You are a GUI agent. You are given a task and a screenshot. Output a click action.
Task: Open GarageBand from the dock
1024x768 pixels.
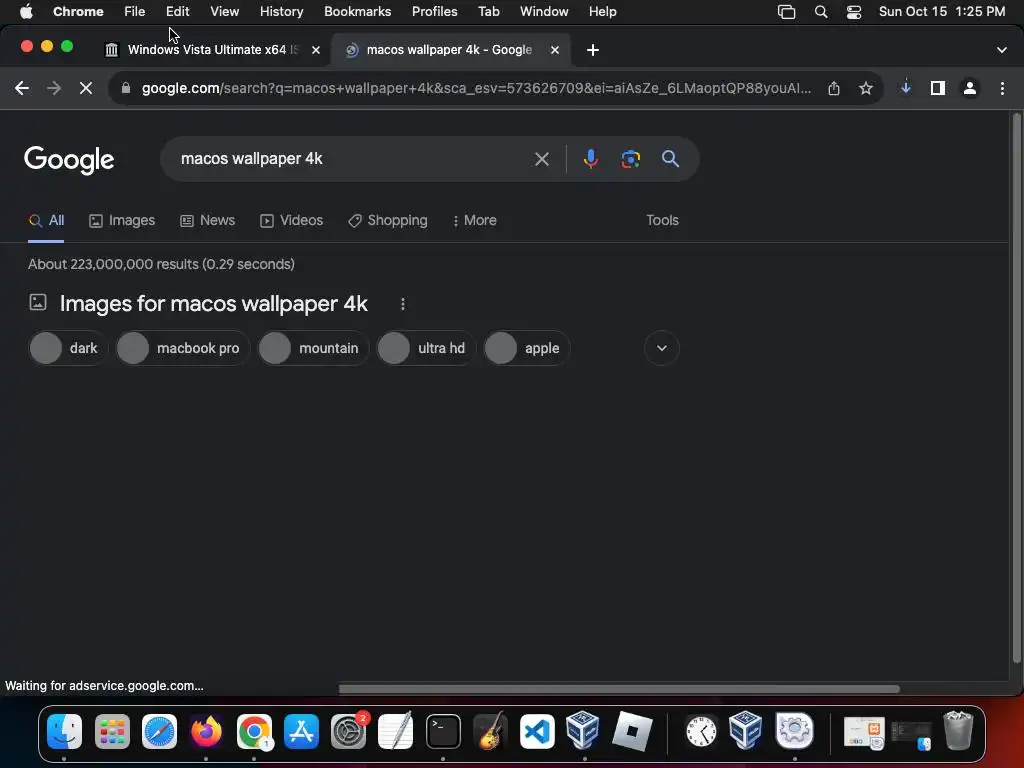pyautogui.click(x=490, y=731)
